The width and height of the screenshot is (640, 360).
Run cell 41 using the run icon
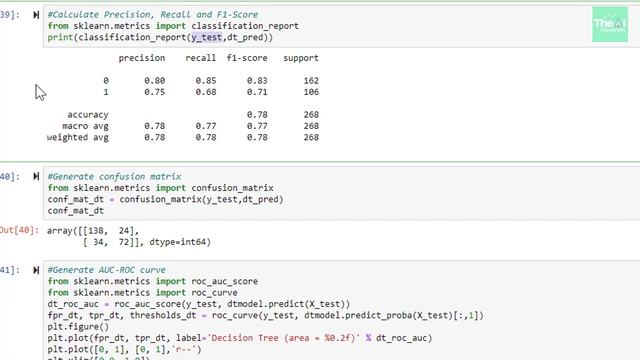(x=36, y=270)
